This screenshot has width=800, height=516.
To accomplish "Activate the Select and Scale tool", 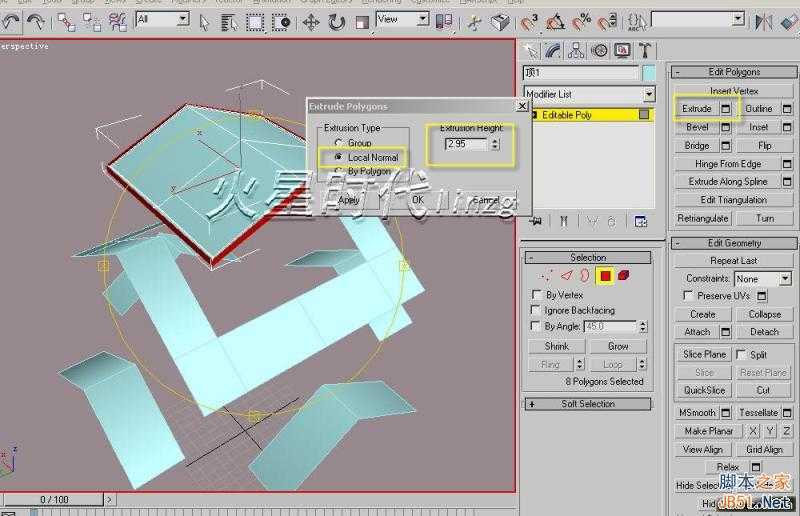I will 362,23.
